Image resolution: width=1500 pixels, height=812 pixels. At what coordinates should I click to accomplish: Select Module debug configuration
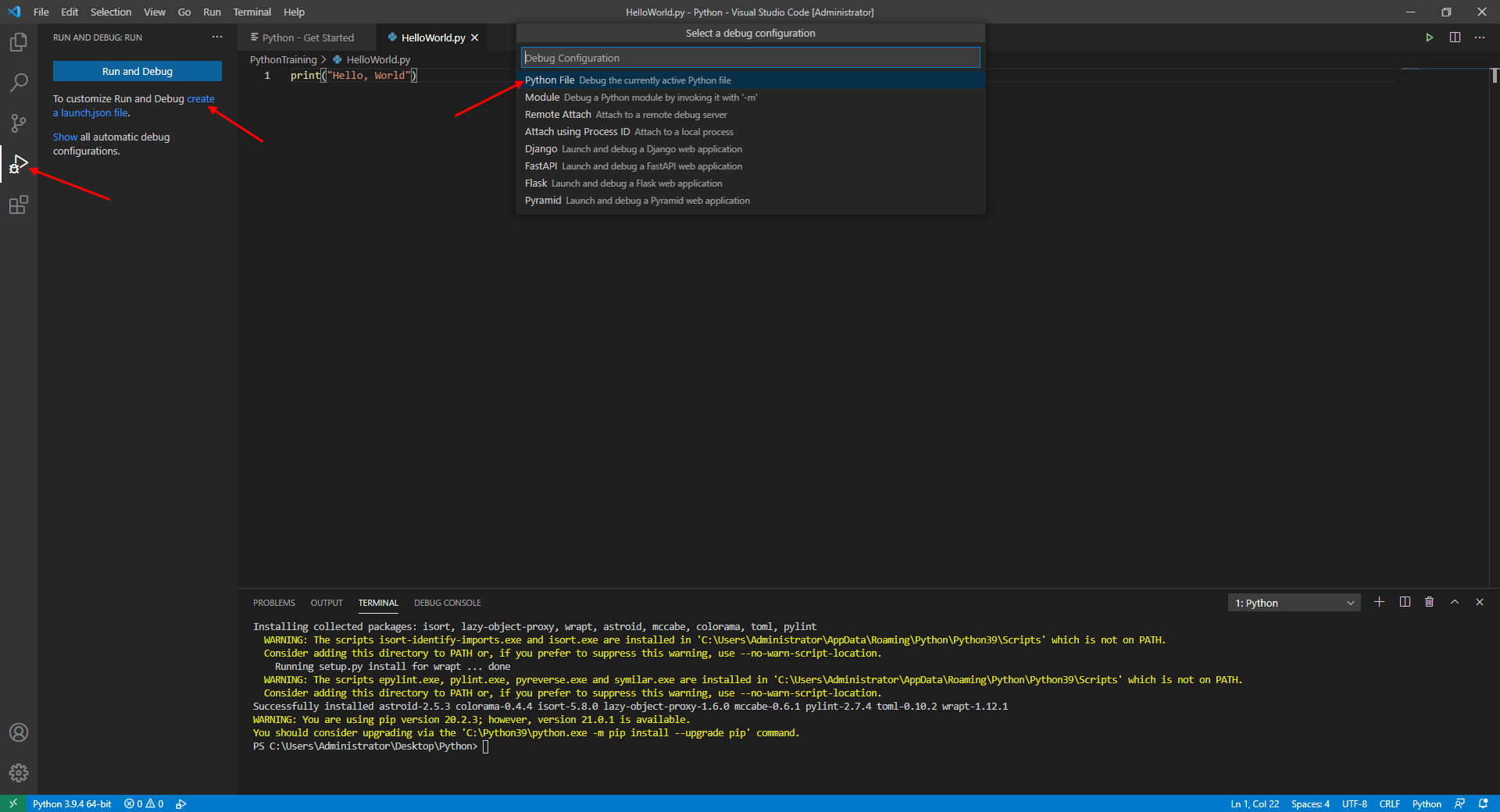tap(750, 98)
